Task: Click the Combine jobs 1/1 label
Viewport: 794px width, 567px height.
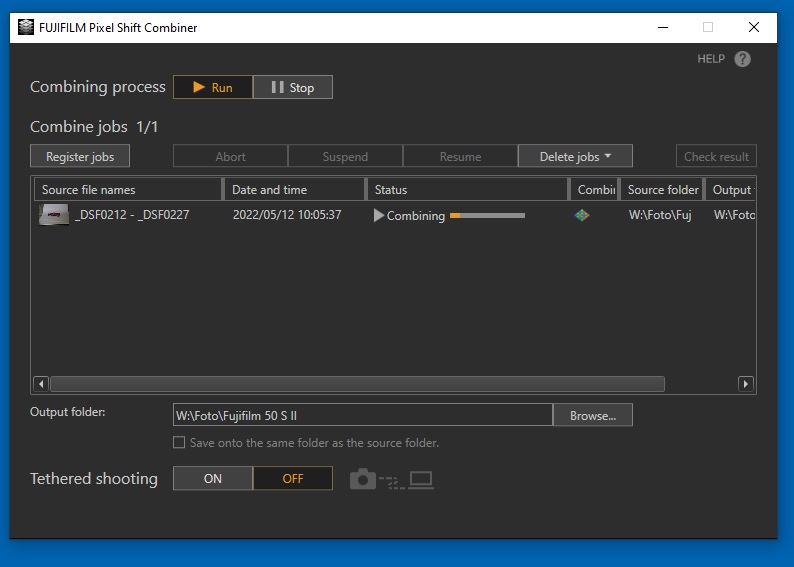Action: click(94, 127)
